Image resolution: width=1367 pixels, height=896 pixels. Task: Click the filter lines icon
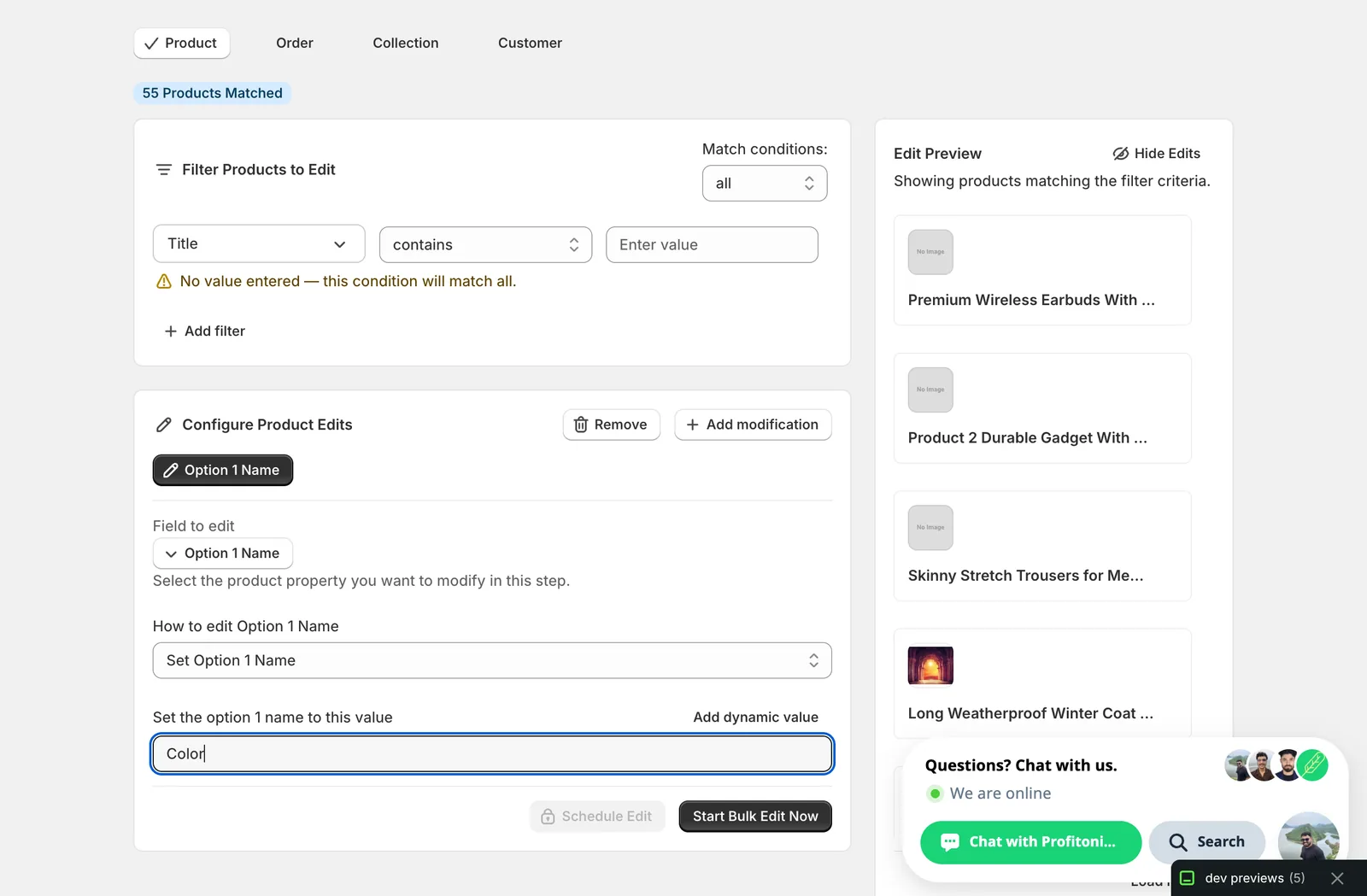tap(164, 170)
